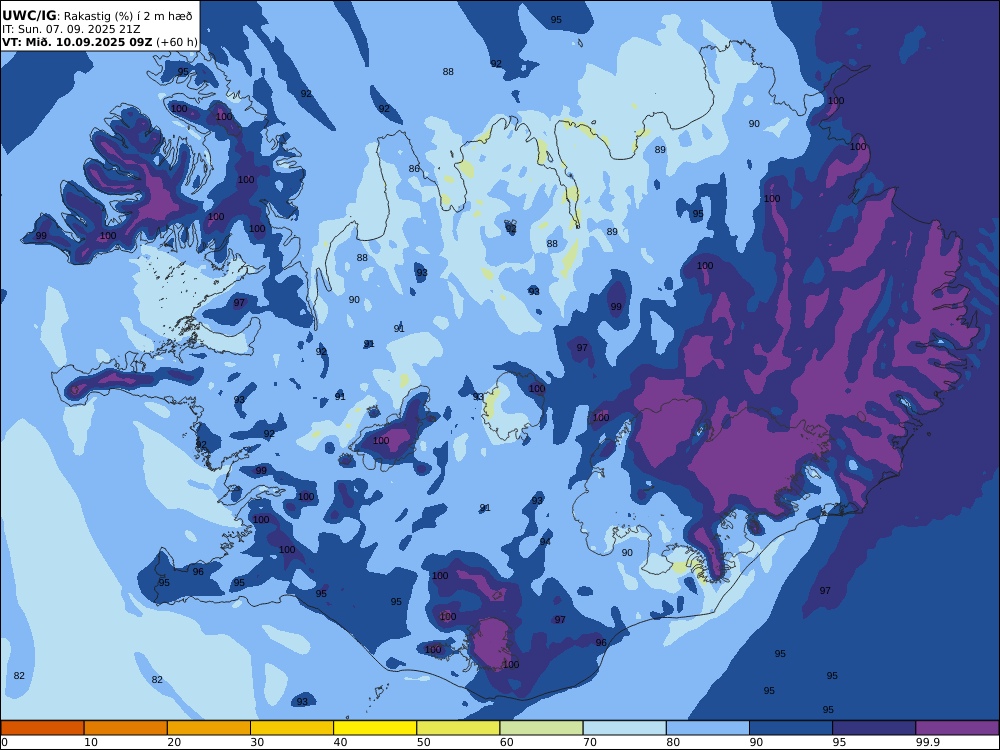Image resolution: width=1000 pixels, height=750 pixels.
Task: Click the very light blue 70–80 legend swatch
Action: pos(625,728)
